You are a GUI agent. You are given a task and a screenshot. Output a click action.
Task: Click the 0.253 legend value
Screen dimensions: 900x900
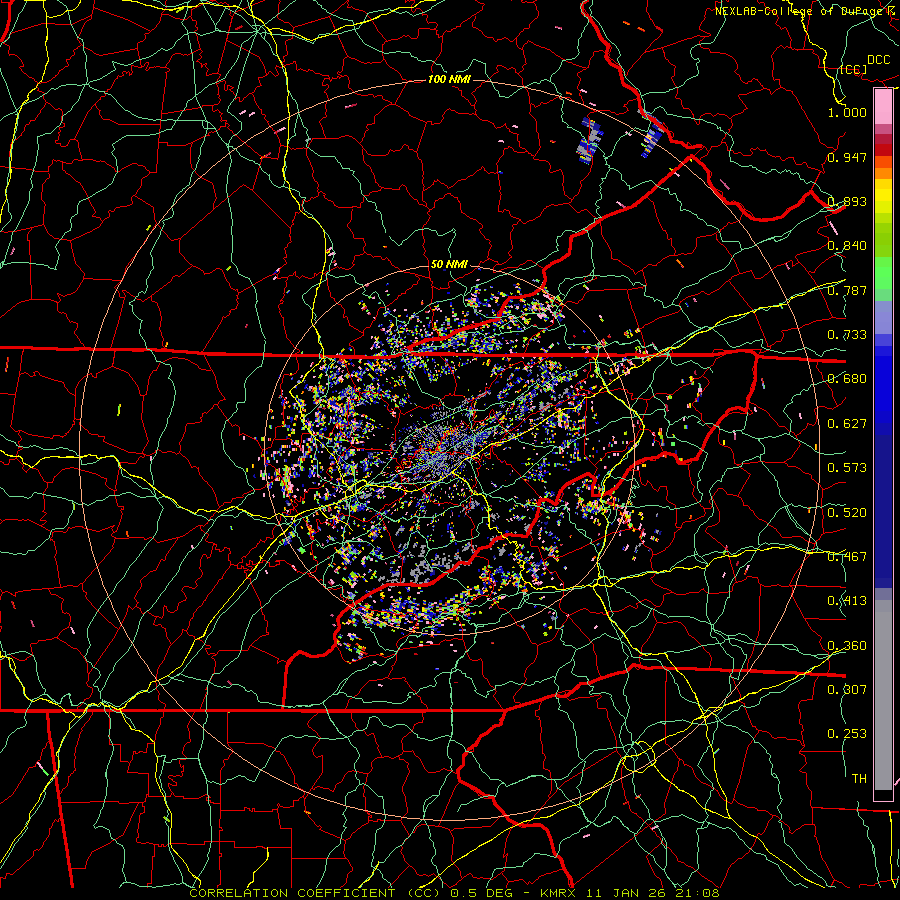847,734
